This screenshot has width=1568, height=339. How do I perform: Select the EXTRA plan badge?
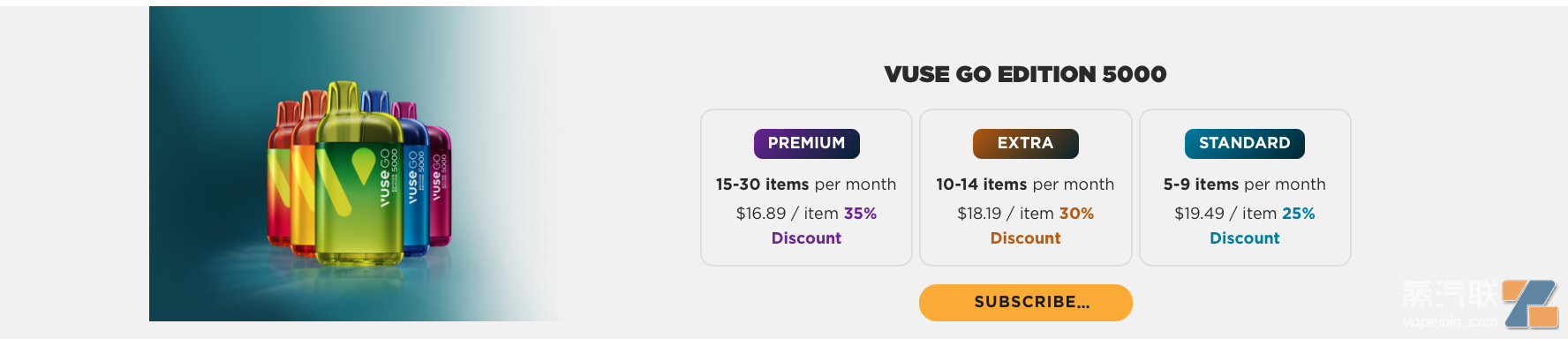[1025, 143]
